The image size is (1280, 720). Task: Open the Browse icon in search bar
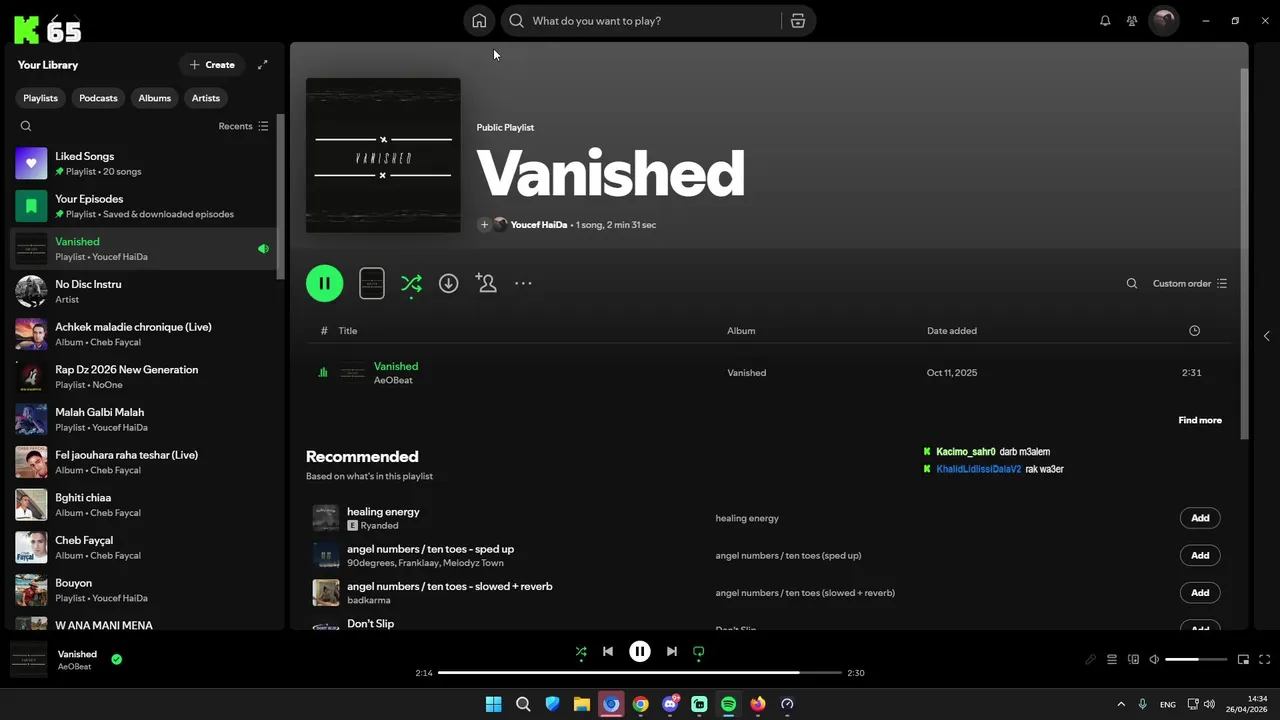798,20
